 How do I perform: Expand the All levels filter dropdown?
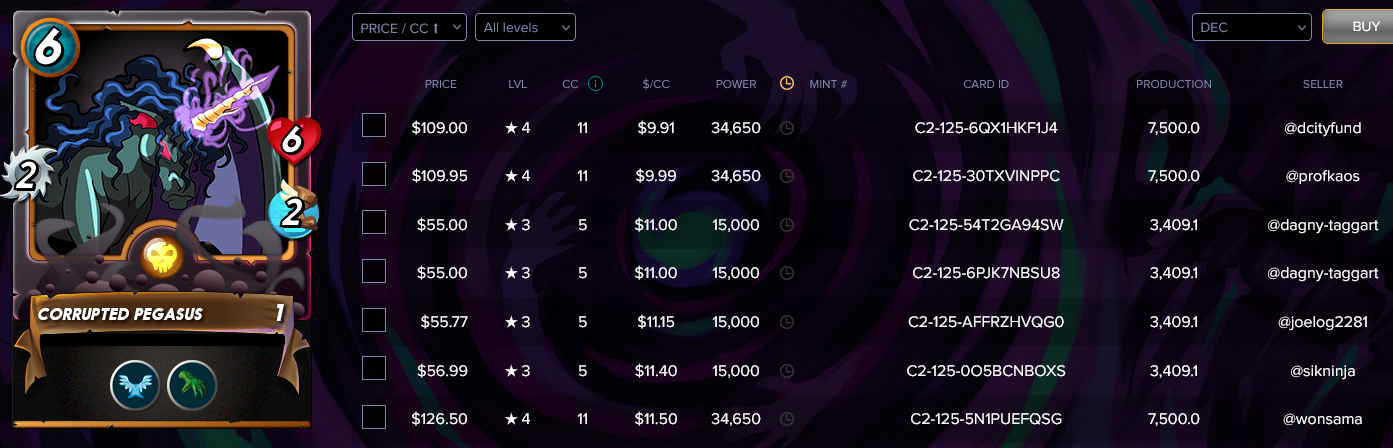pyautogui.click(x=525, y=27)
